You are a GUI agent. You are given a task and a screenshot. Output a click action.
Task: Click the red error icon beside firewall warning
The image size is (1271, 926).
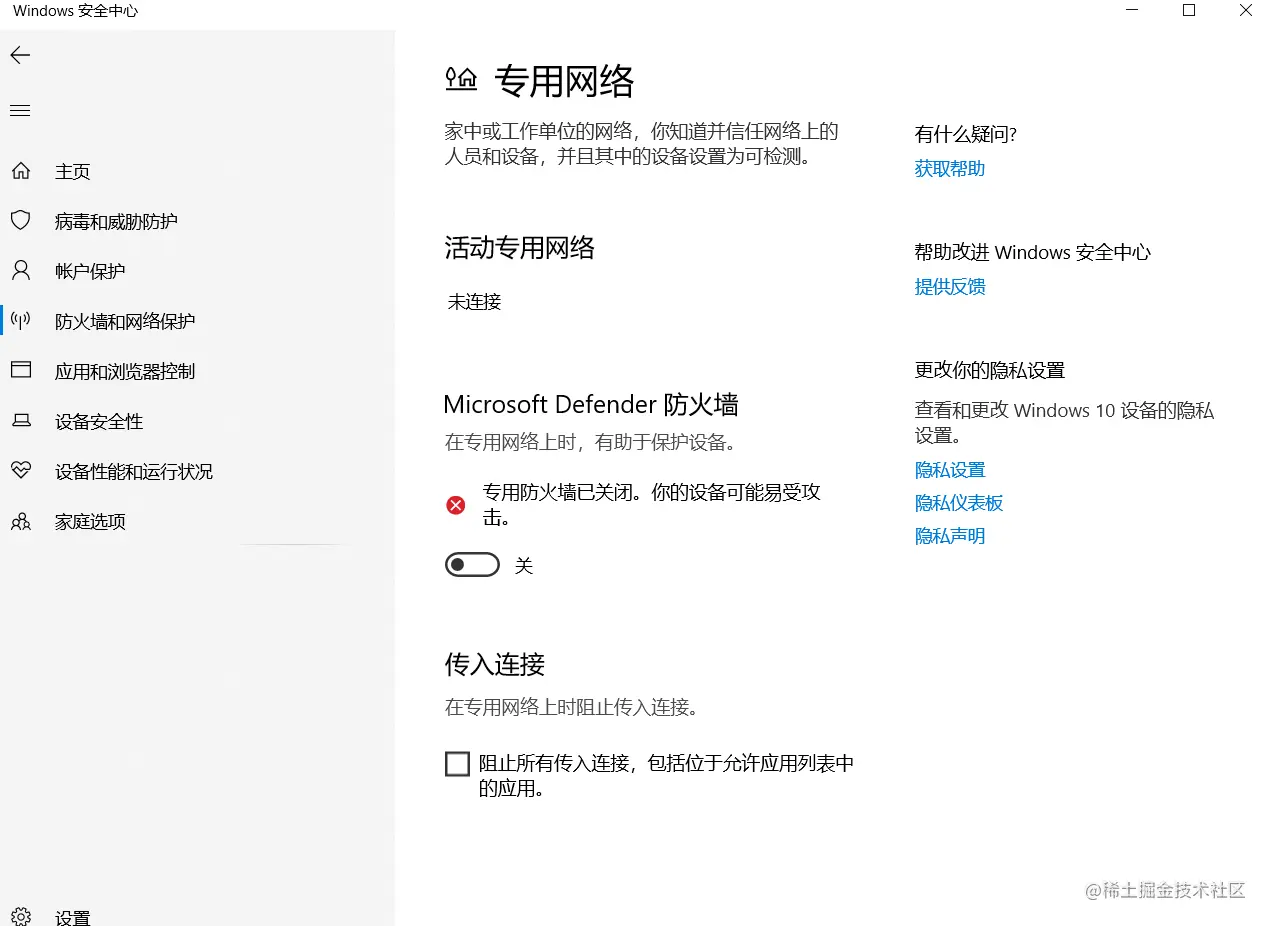coord(456,505)
